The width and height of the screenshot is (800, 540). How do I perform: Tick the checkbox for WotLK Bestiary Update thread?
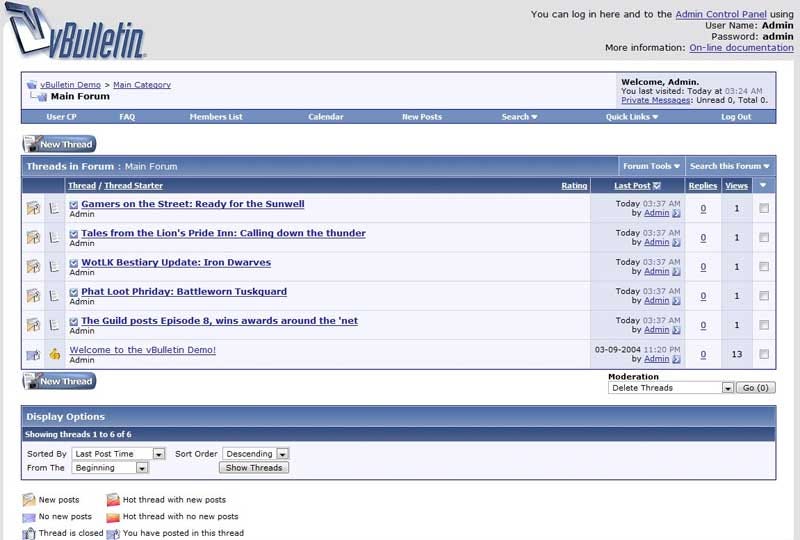point(764,266)
